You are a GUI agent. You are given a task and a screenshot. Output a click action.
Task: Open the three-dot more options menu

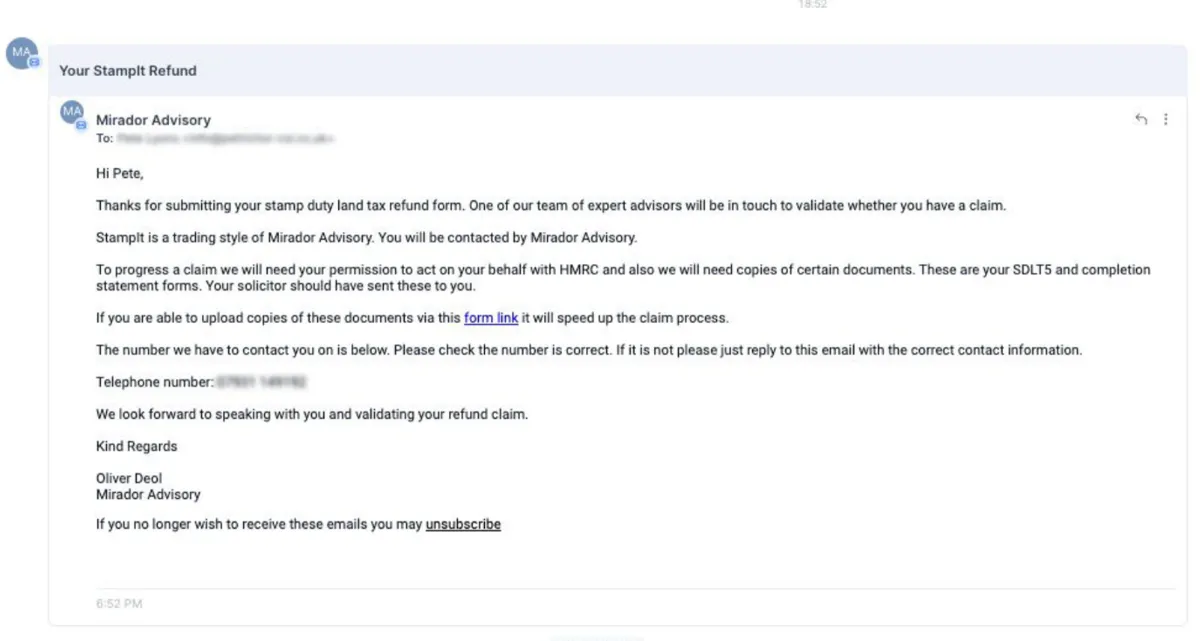[1166, 119]
